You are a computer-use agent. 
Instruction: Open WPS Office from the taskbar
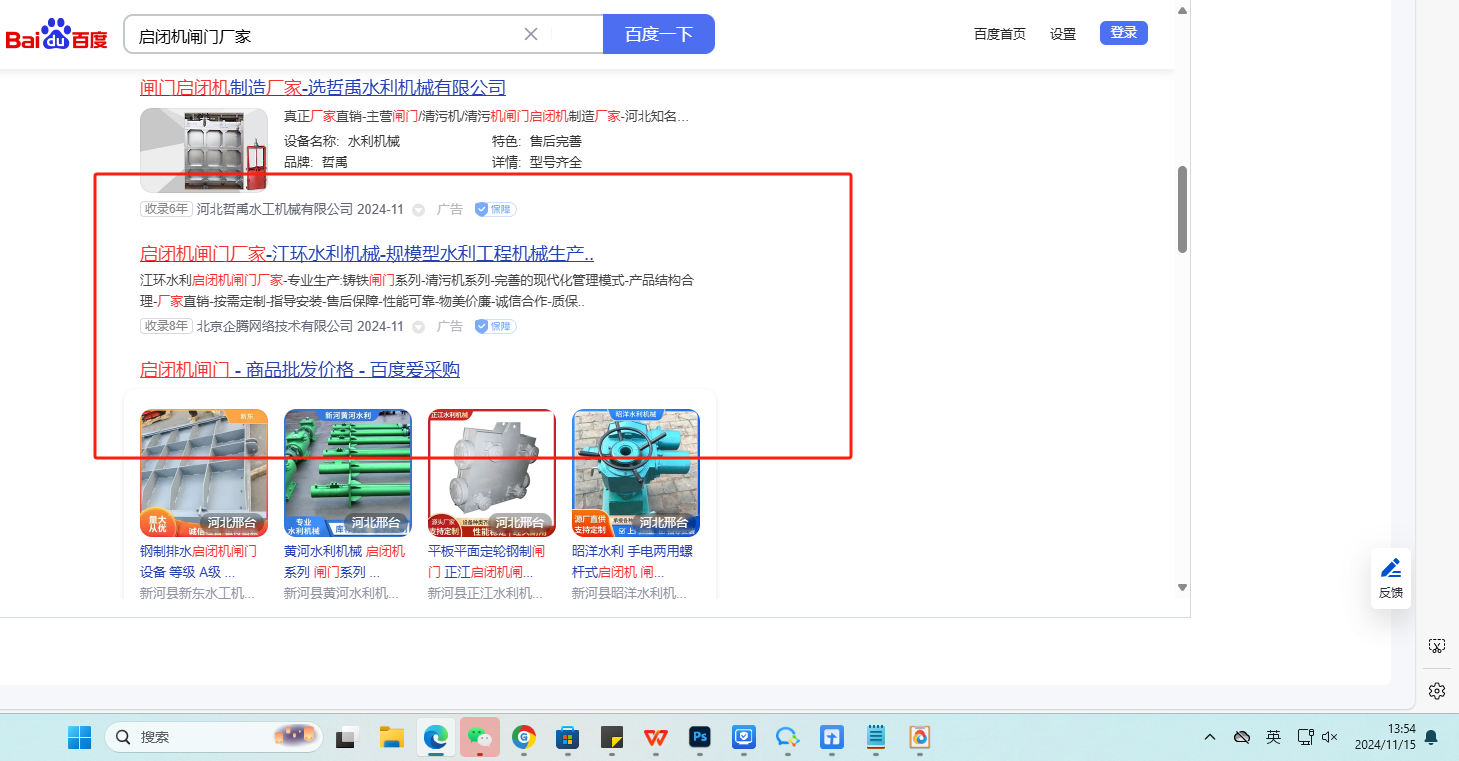(656, 738)
